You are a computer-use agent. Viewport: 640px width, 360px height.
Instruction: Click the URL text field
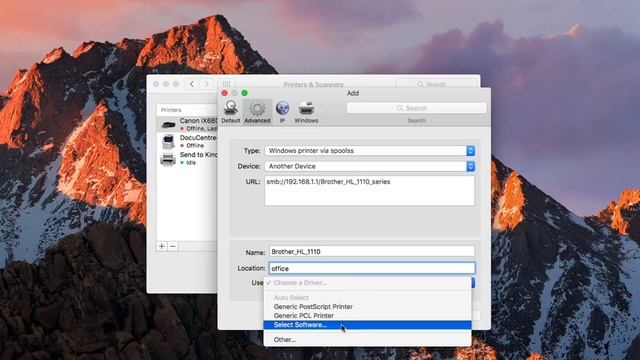370,191
